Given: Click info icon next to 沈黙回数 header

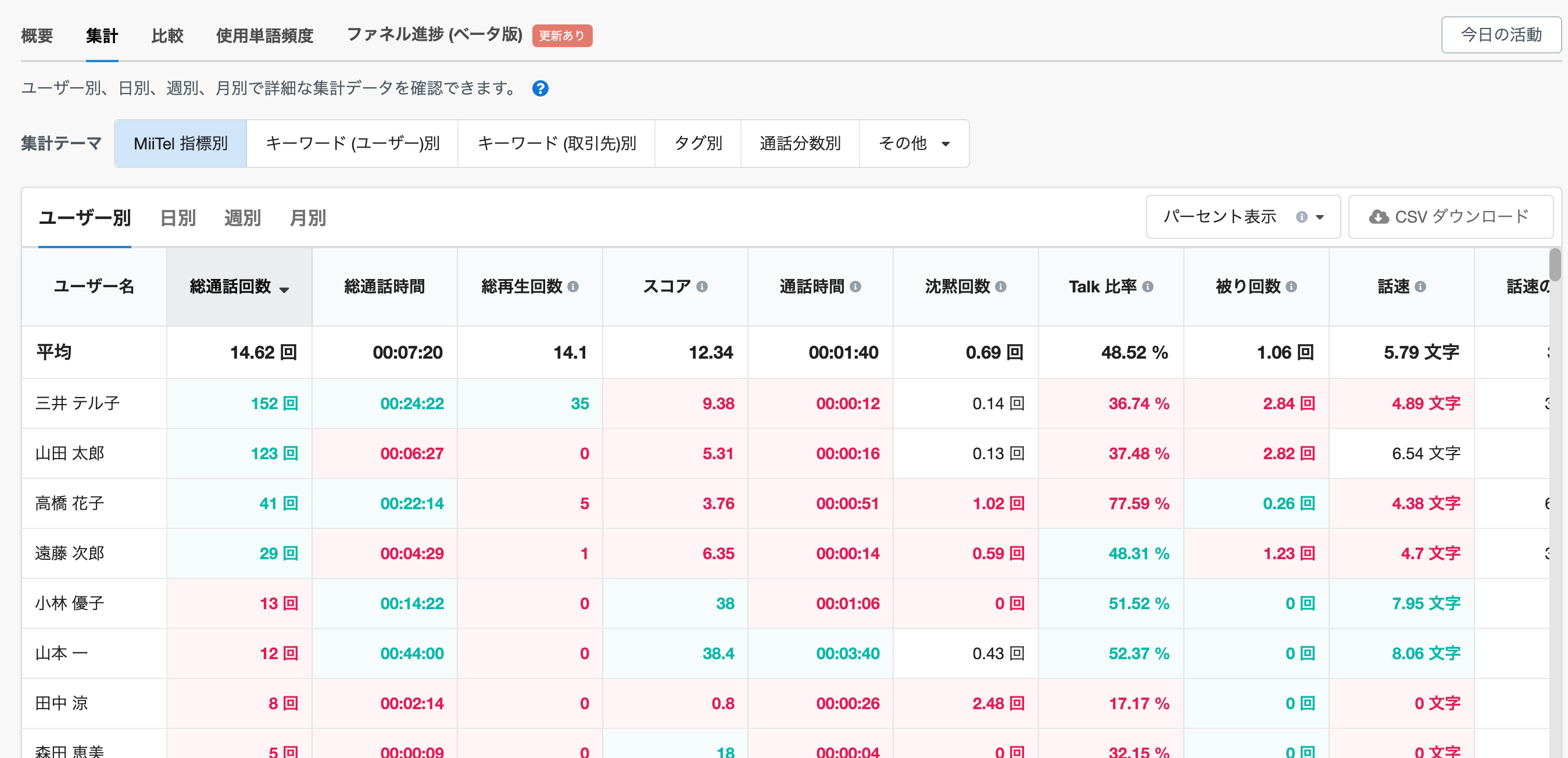Looking at the screenshot, I should (x=1001, y=287).
